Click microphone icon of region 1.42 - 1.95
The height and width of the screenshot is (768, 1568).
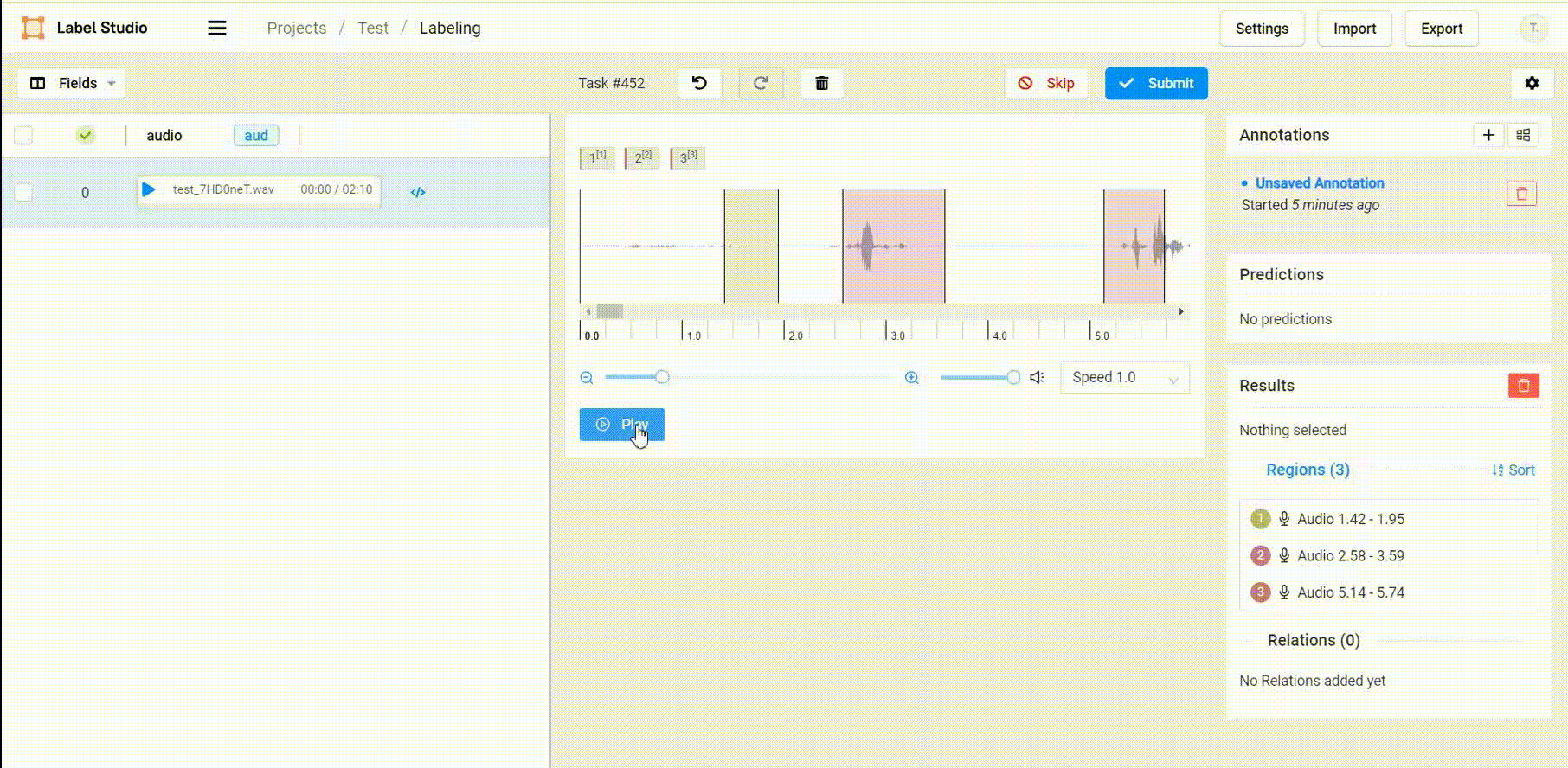coord(1284,519)
